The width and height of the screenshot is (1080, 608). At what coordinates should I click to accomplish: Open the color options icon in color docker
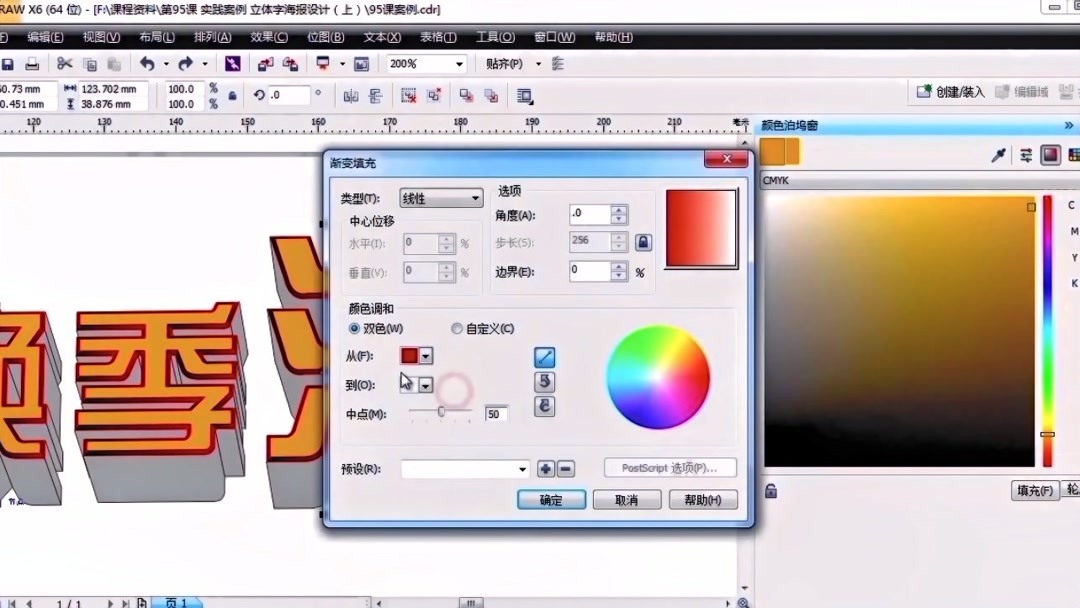coord(1026,155)
